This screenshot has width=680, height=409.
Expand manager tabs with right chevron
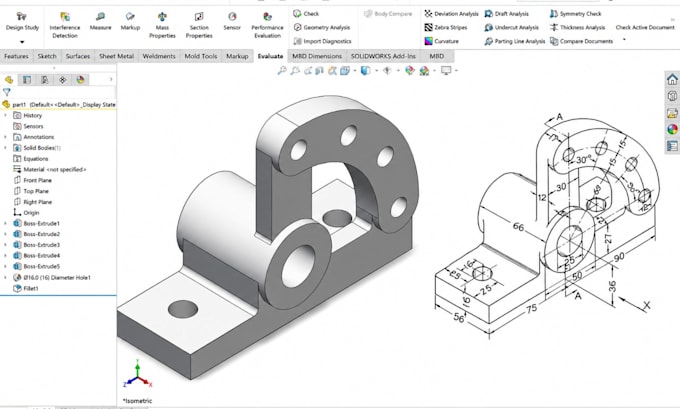point(111,79)
